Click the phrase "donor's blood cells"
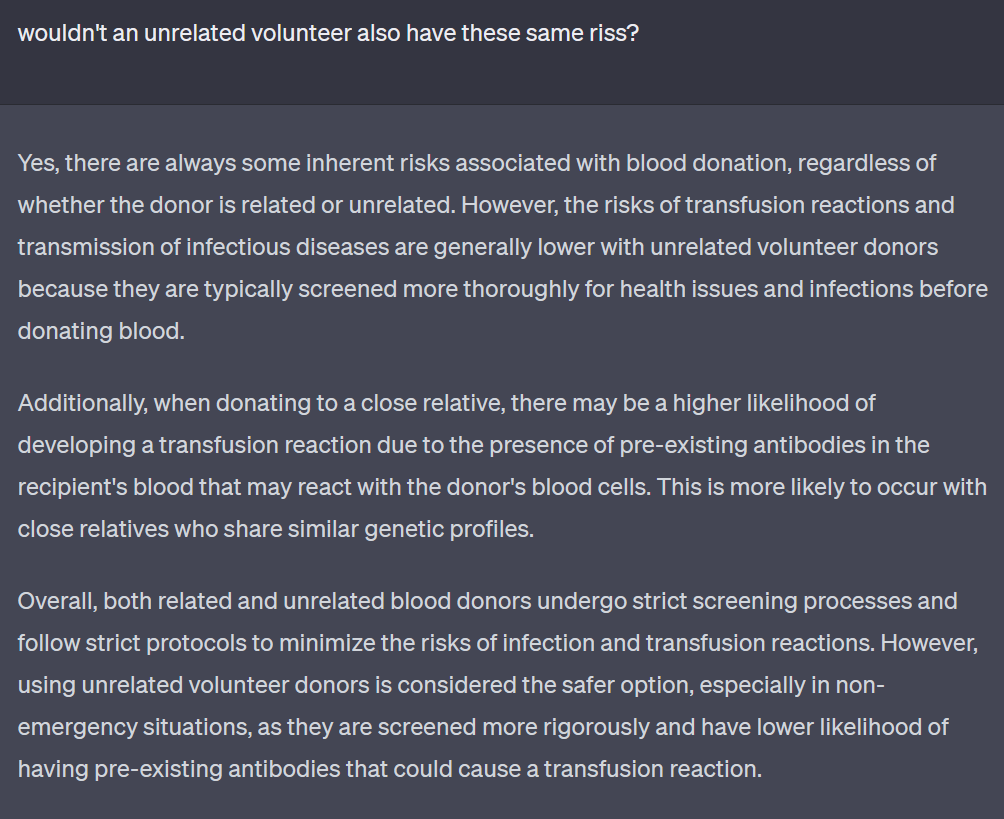 pyautogui.click(x=548, y=487)
